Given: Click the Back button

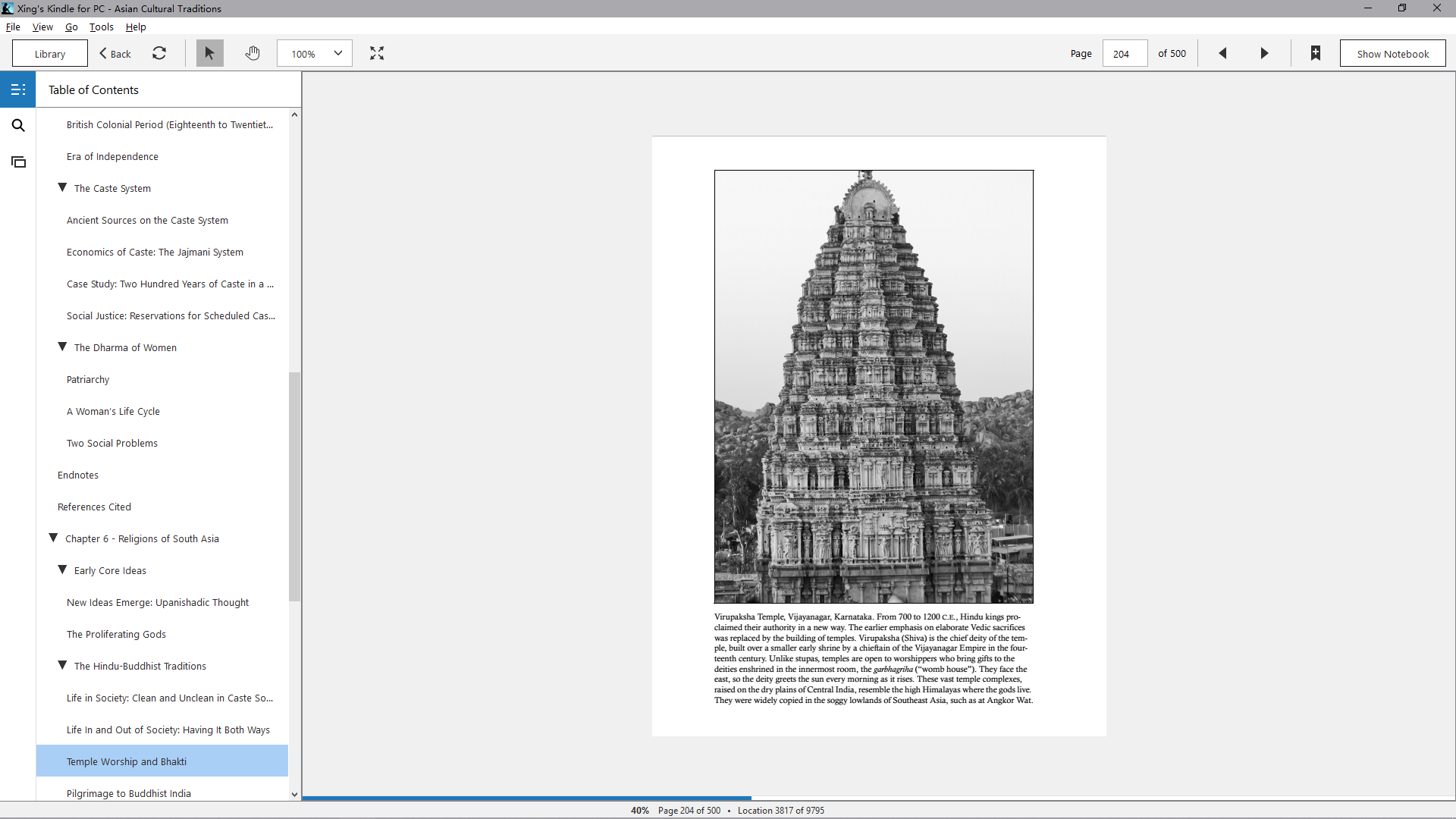Looking at the screenshot, I should pos(115,54).
